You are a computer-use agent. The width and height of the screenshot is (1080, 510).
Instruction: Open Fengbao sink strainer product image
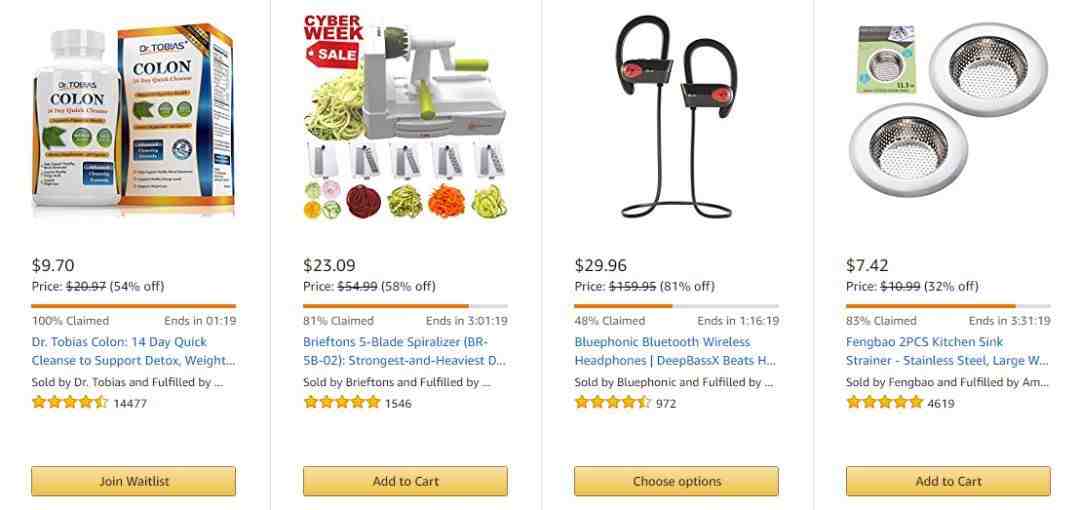coord(948,110)
